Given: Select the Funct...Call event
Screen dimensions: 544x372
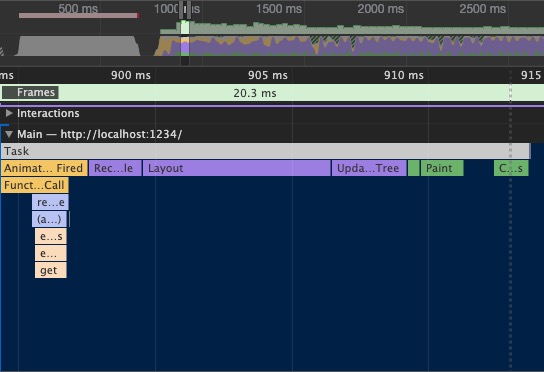Looking at the screenshot, I should 35,185.
